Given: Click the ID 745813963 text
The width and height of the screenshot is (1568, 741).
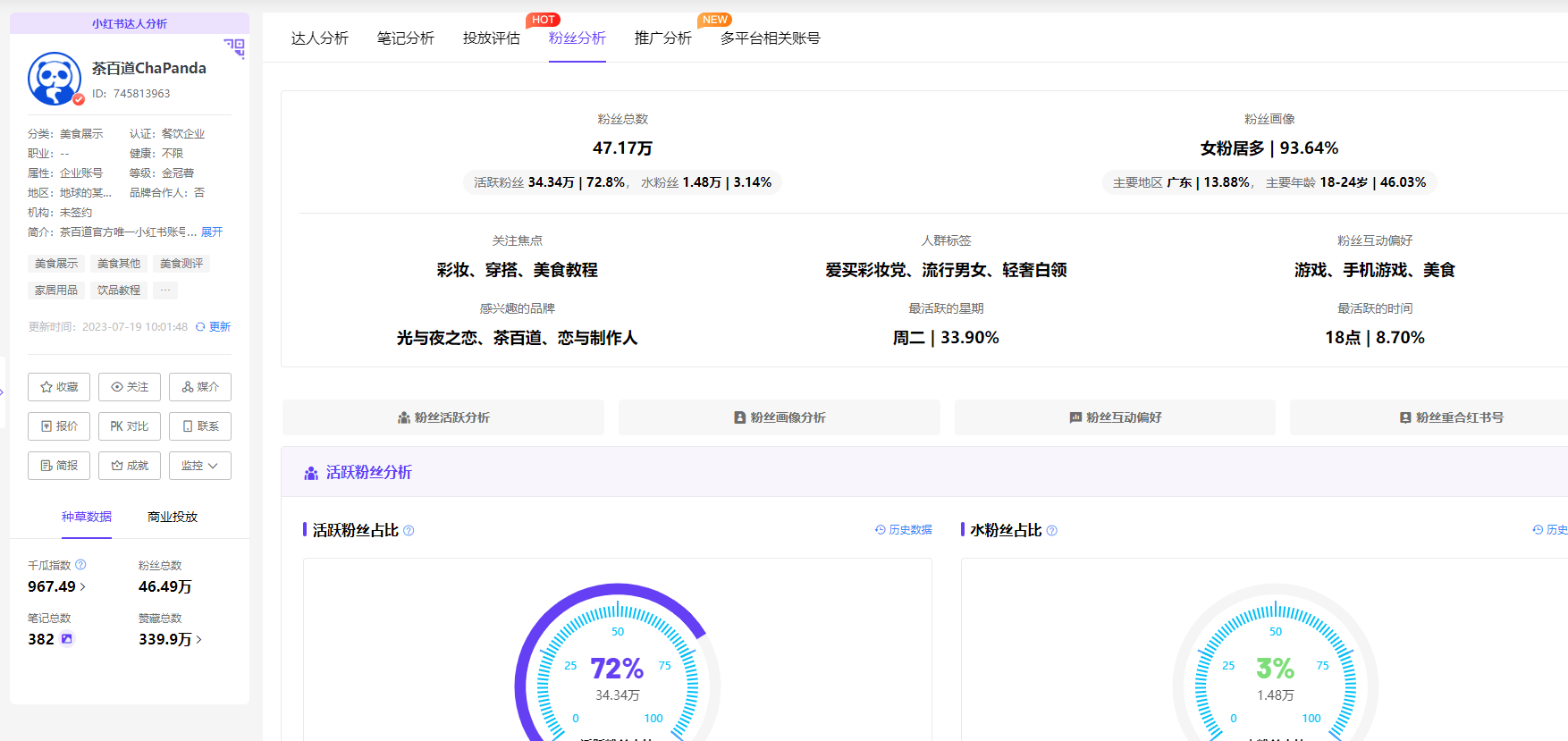Looking at the screenshot, I should click(x=131, y=94).
